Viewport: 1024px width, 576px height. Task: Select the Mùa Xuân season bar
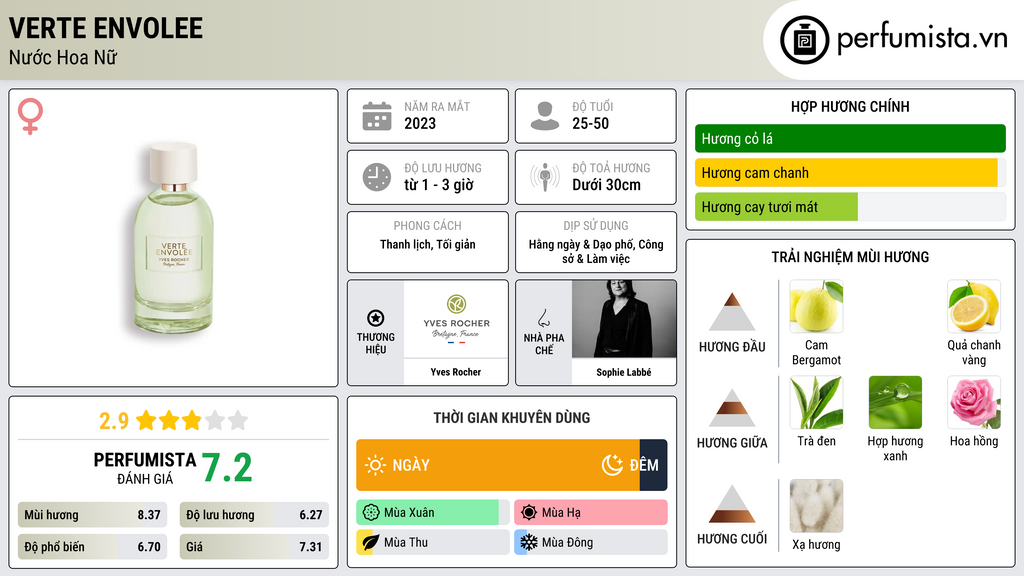tap(432, 513)
